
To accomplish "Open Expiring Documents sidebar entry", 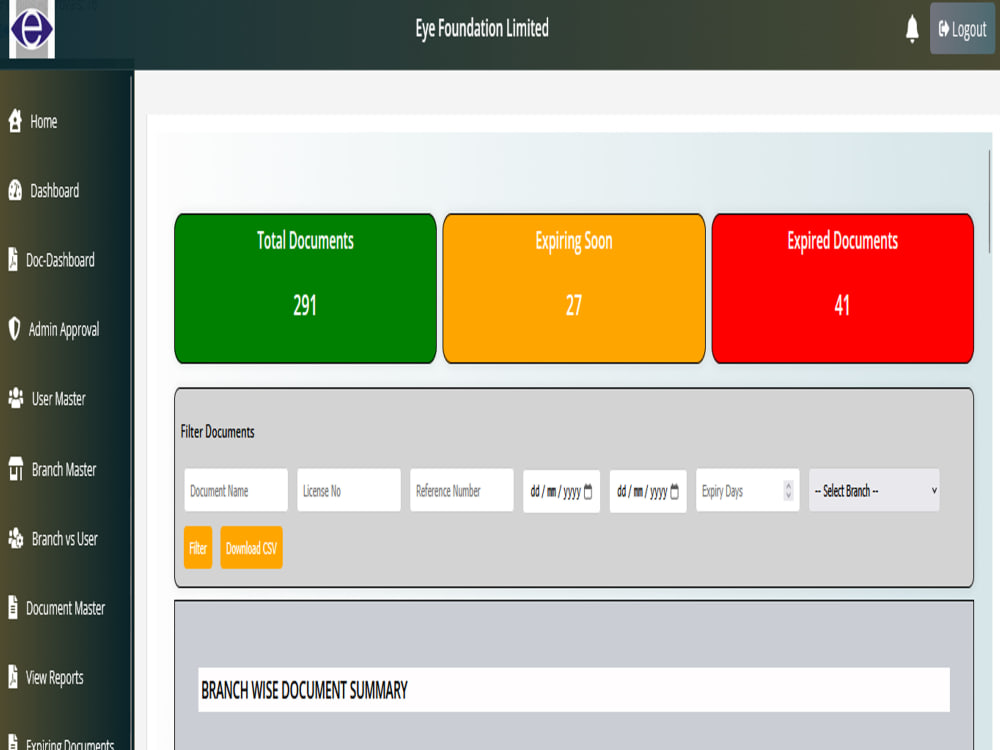I will 70,744.
